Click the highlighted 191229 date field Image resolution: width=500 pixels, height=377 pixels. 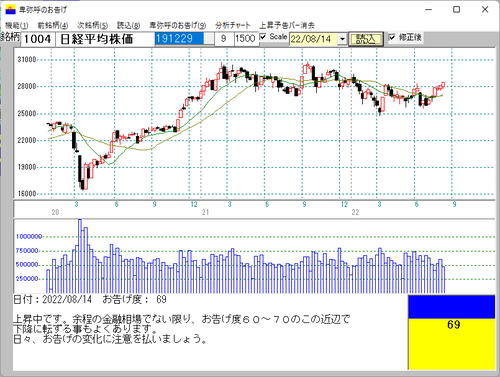pos(179,39)
